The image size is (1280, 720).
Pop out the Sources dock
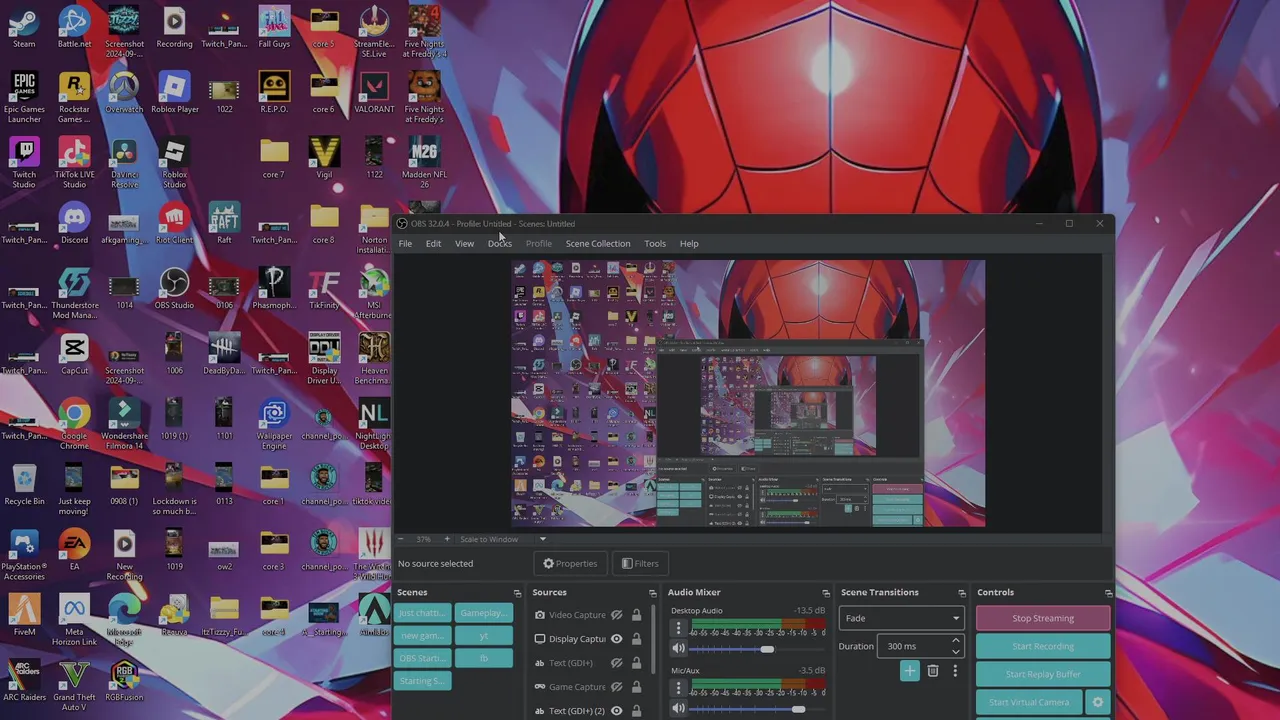(652, 593)
